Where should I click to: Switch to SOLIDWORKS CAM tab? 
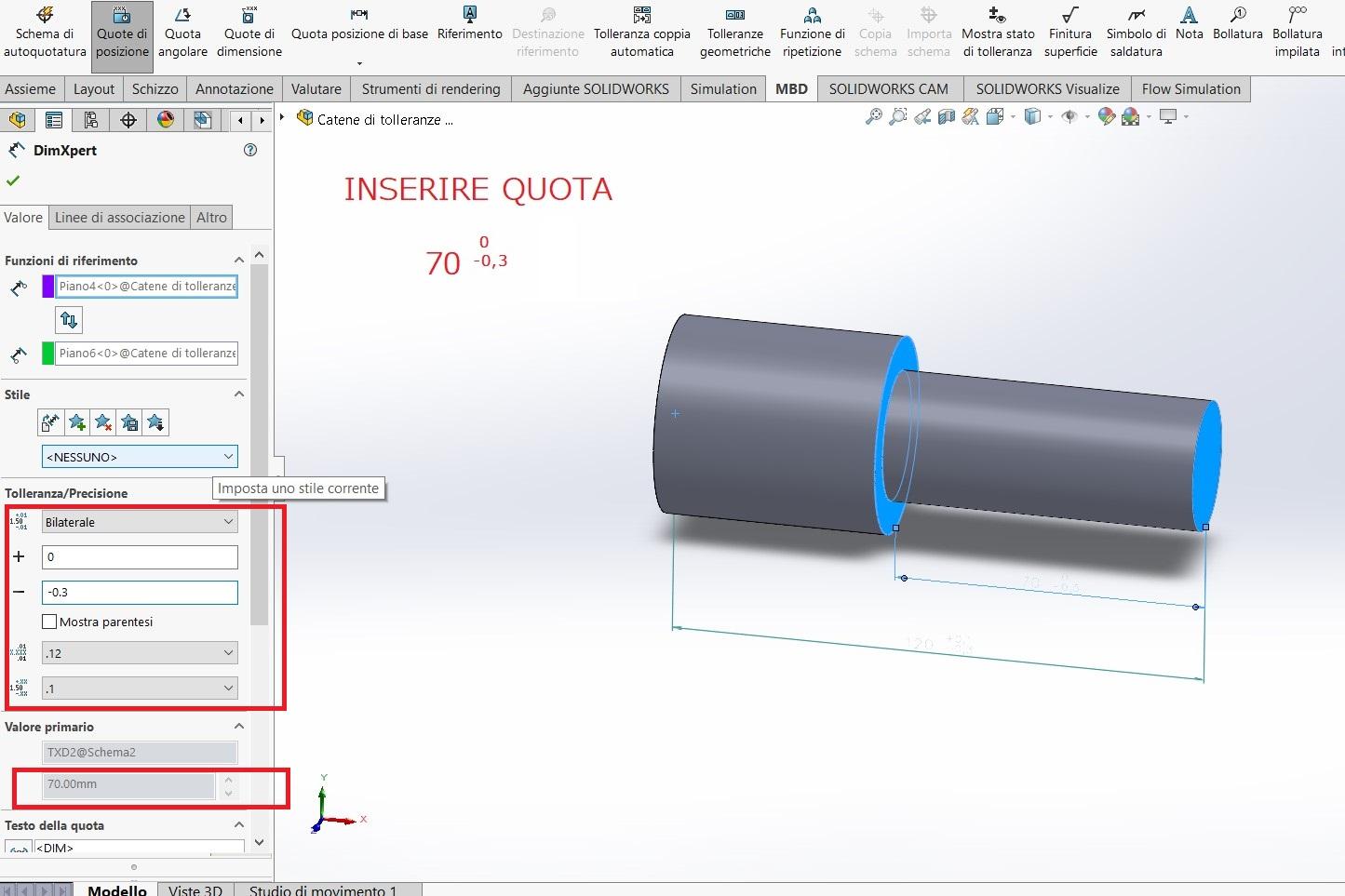[889, 88]
